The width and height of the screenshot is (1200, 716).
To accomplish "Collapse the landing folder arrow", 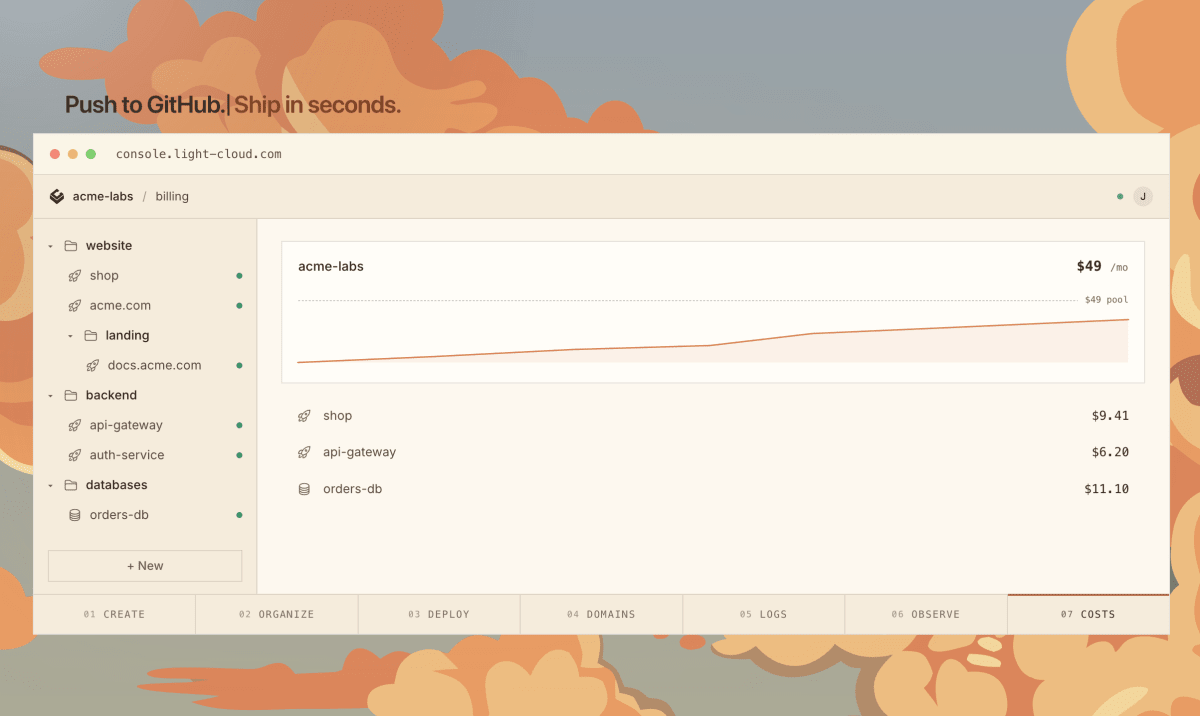I will click(x=70, y=336).
